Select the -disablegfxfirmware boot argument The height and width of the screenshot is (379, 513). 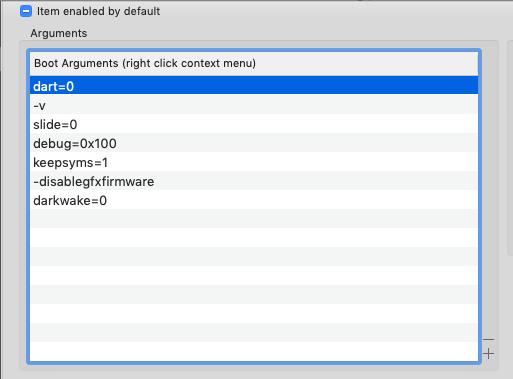coord(254,181)
